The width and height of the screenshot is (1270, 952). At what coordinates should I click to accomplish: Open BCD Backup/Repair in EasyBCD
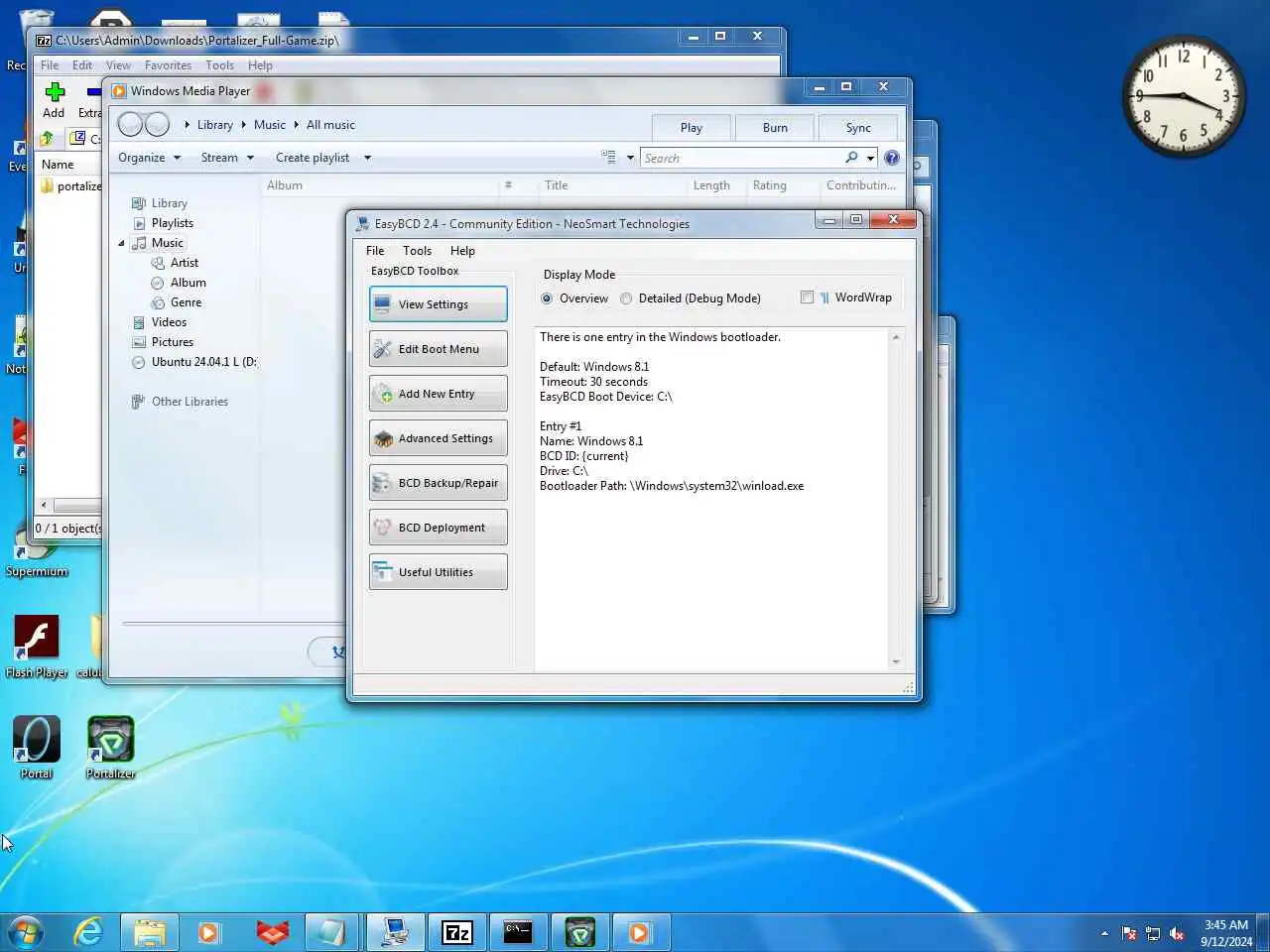point(438,483)
